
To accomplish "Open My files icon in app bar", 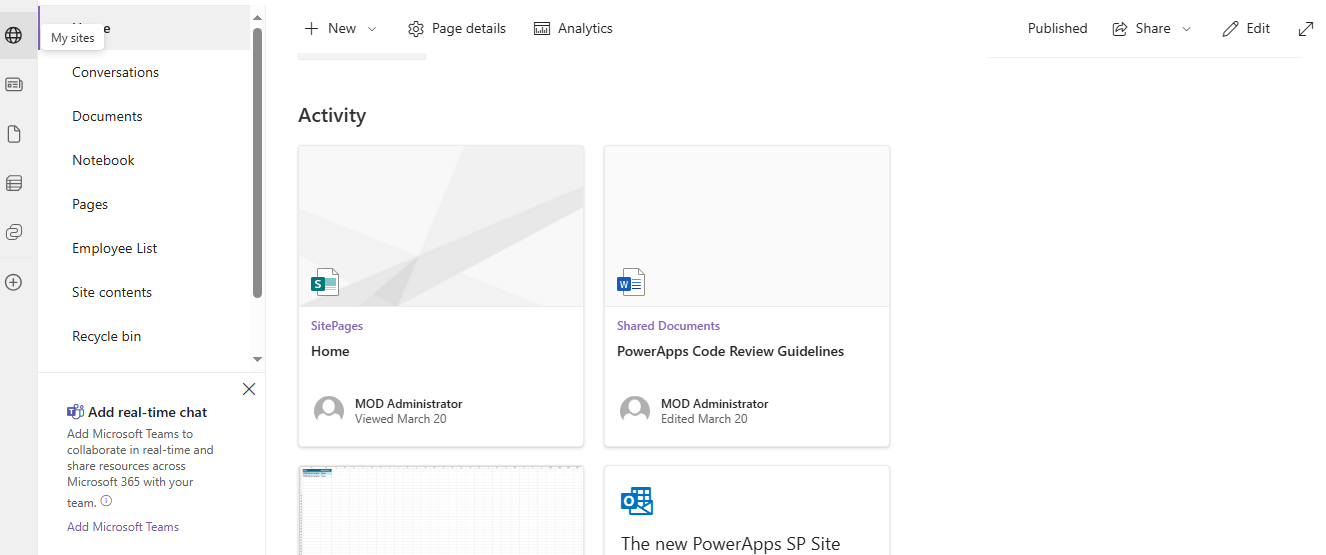I will coord(13,134).
